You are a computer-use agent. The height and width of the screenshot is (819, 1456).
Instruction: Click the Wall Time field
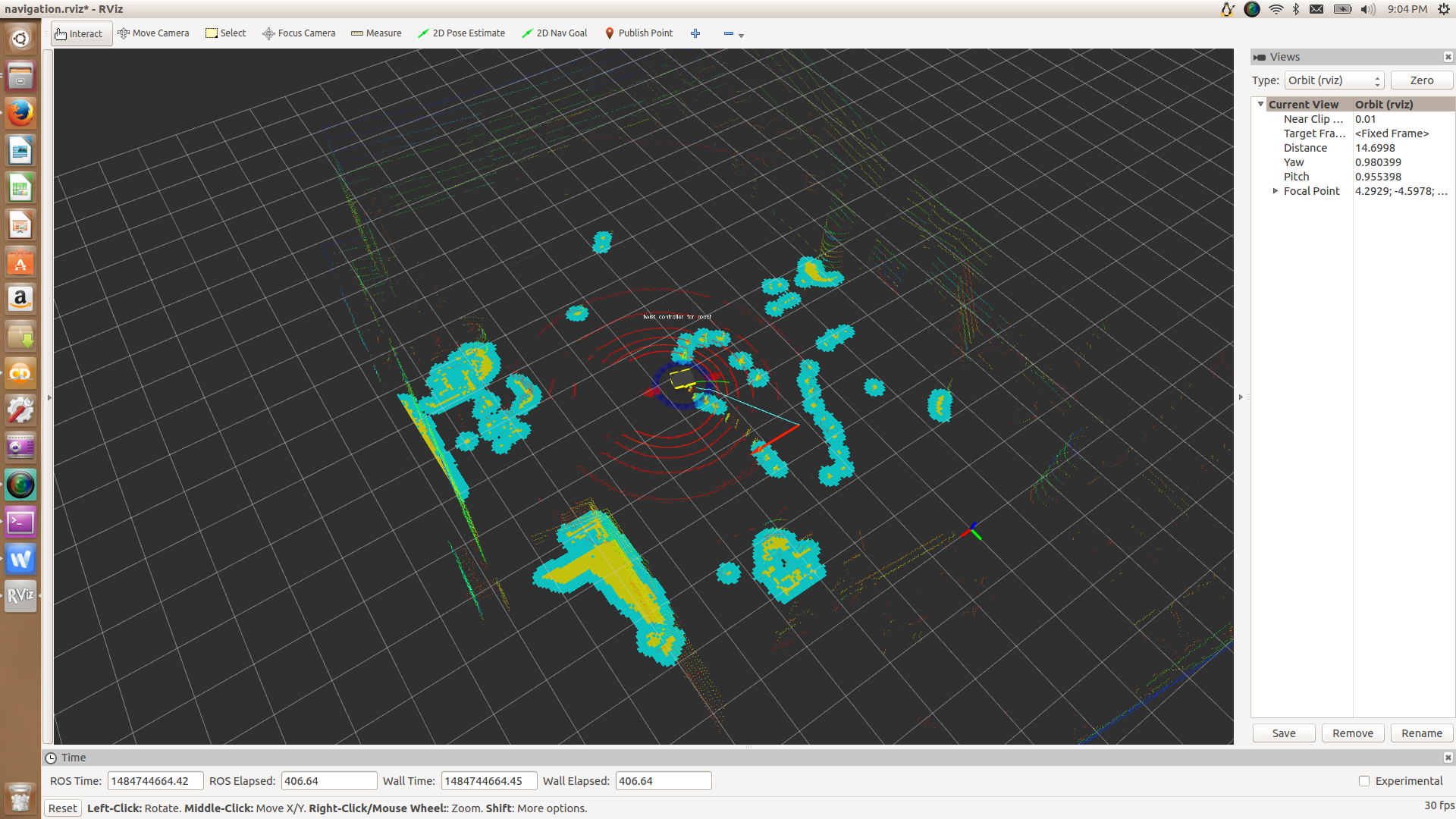pyautogui.click(x=489, y=781)
